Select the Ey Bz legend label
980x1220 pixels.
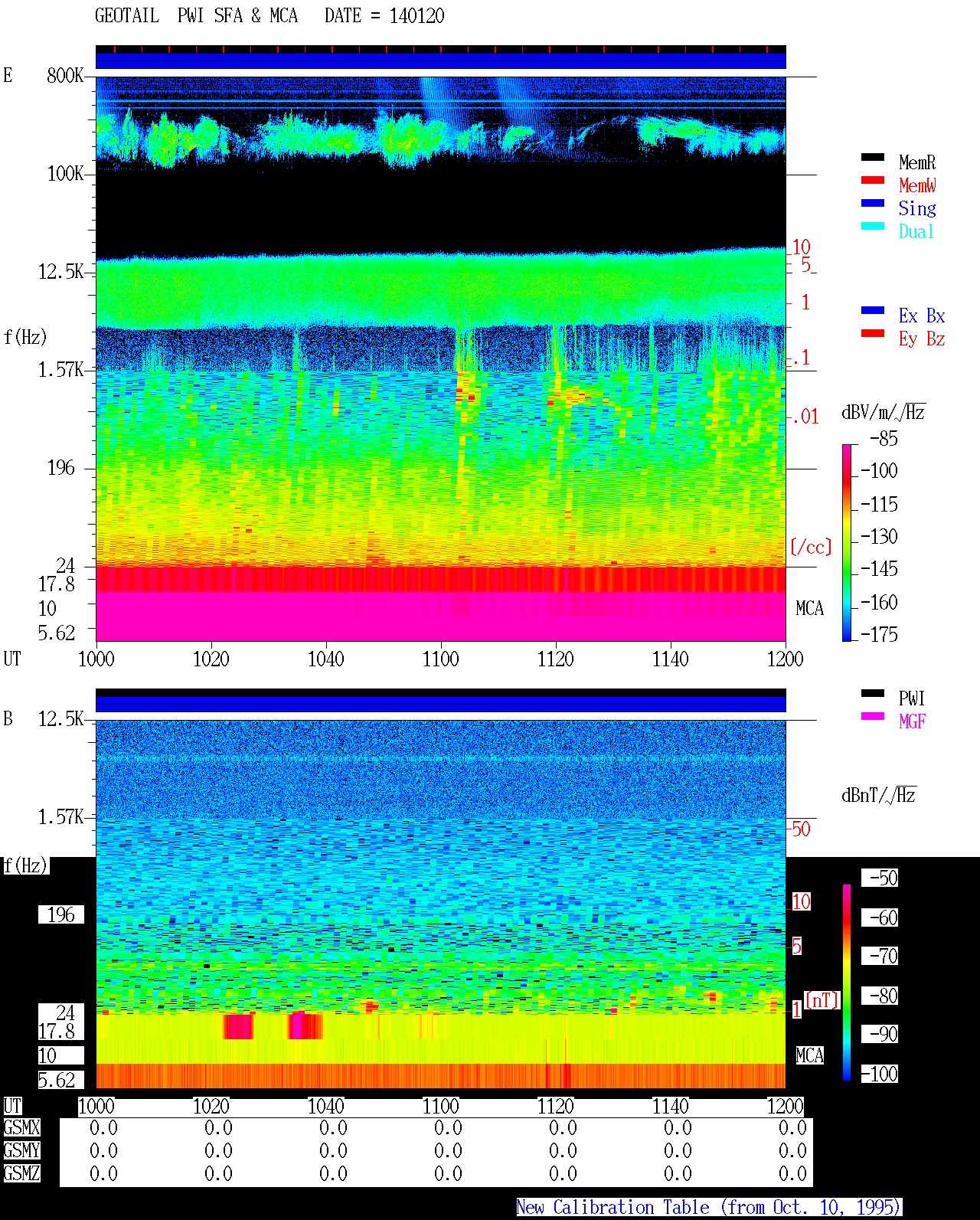point(922,339)
